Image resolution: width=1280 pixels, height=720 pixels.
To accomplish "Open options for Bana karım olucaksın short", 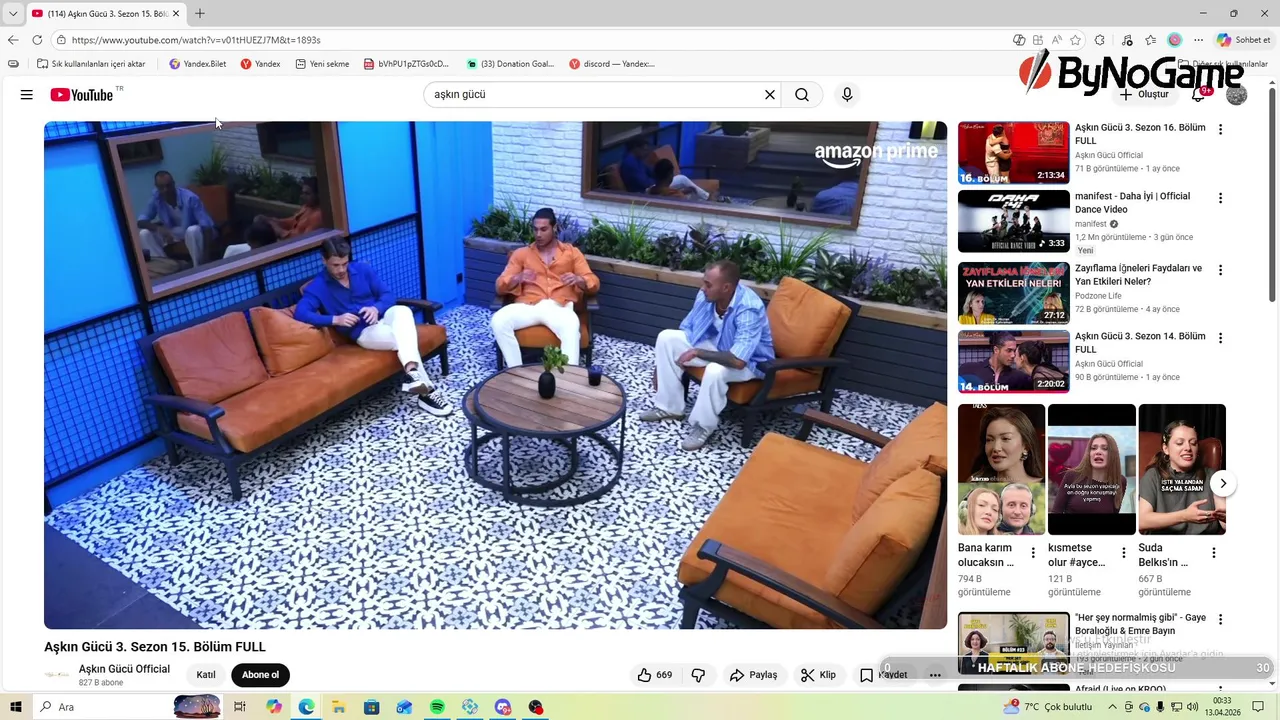I will point(1033,553).
